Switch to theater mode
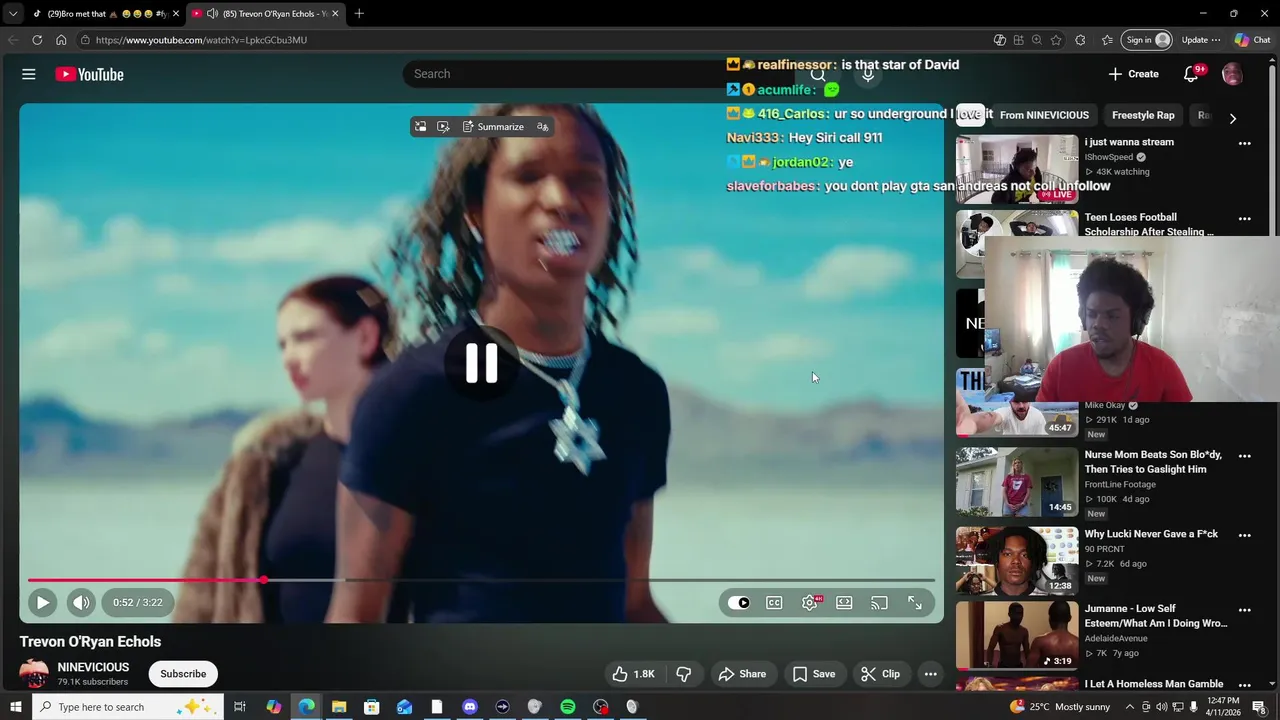Image resolution: width=1280 pixels, height=720 pixels. tap(844, 602)
